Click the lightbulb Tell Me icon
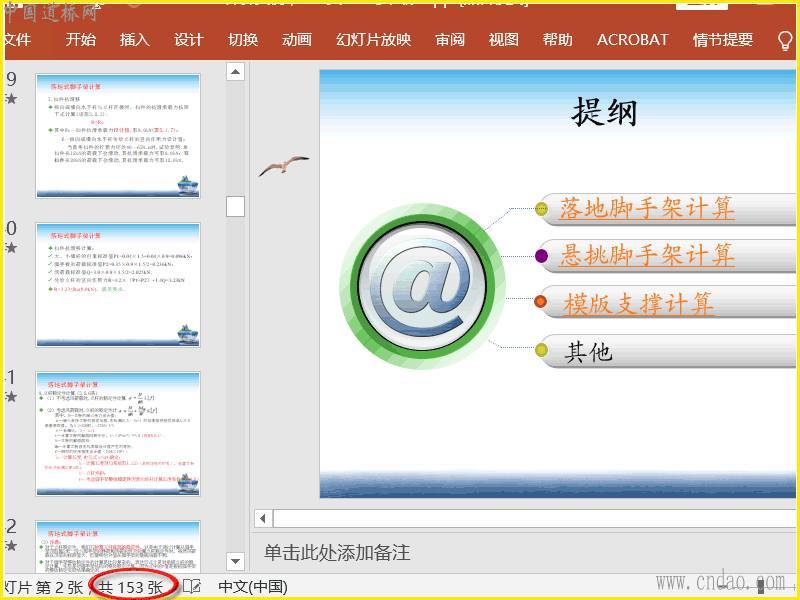This screenshot has width=800, height=600. coord(785,41)
